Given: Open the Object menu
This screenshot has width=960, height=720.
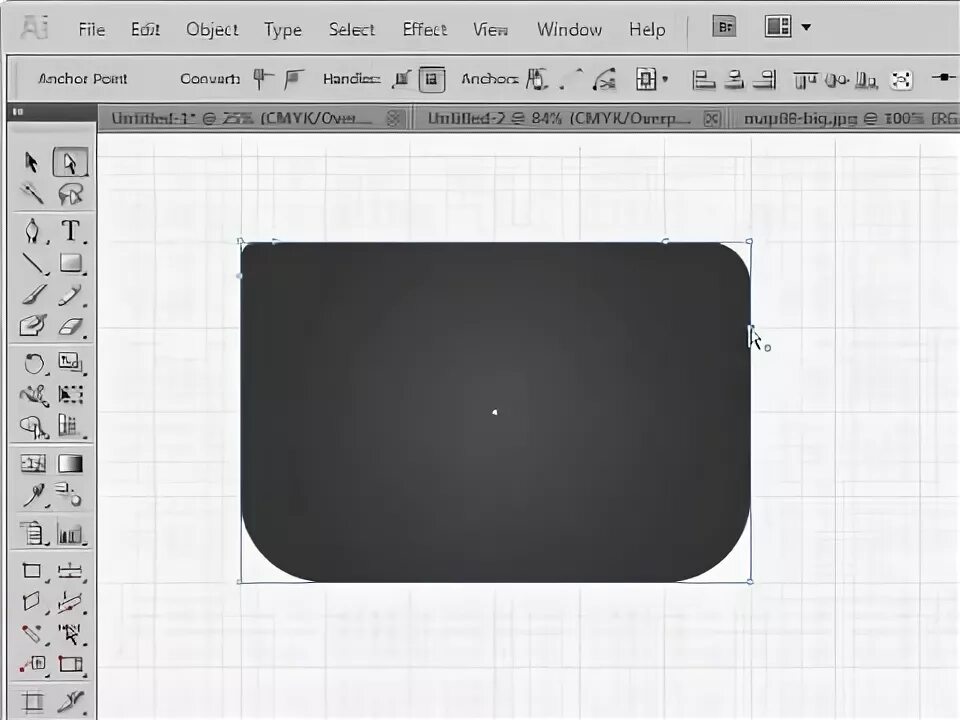Looking at the screenshot, I should tap(212, 29).
